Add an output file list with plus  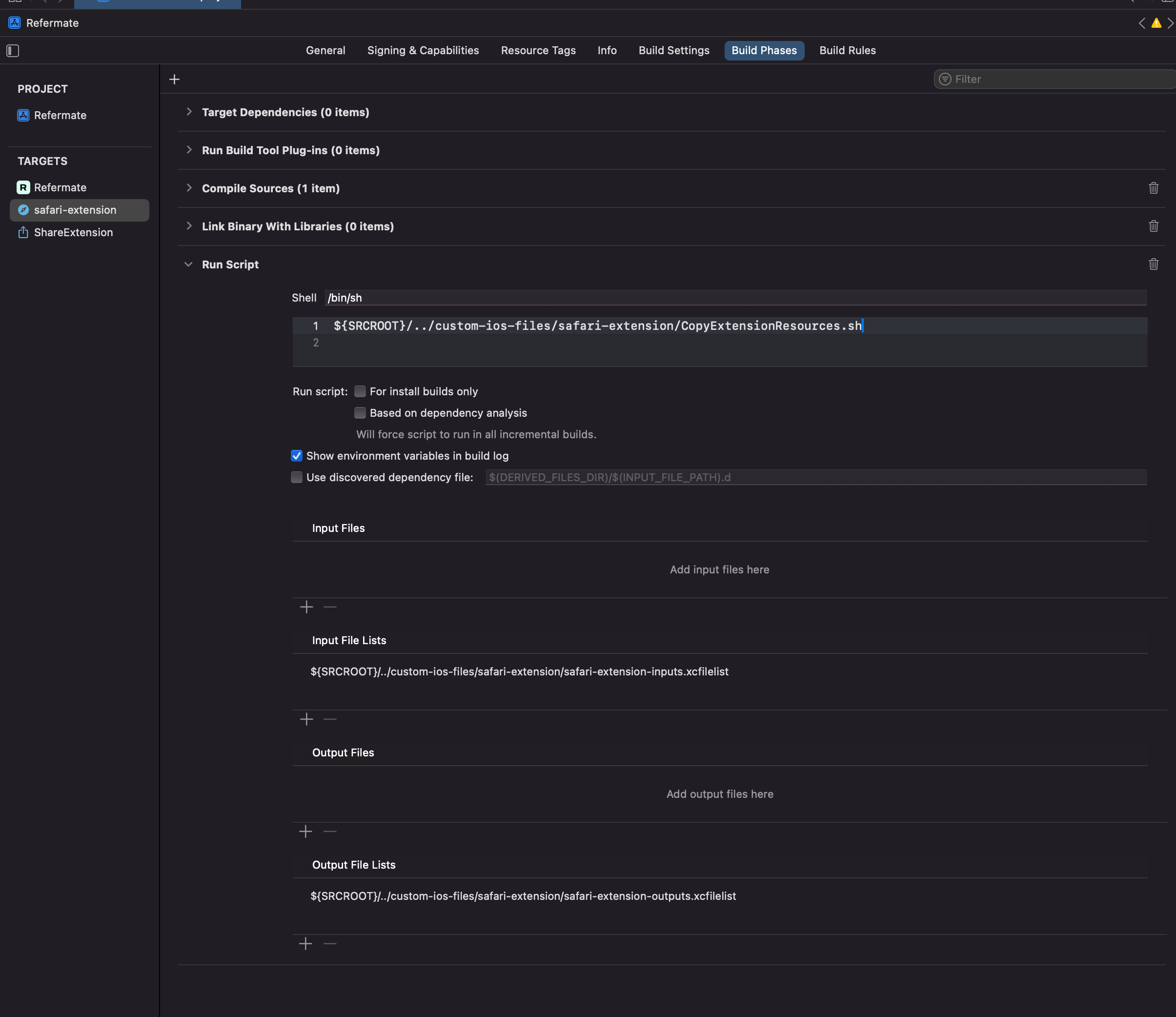306,944
